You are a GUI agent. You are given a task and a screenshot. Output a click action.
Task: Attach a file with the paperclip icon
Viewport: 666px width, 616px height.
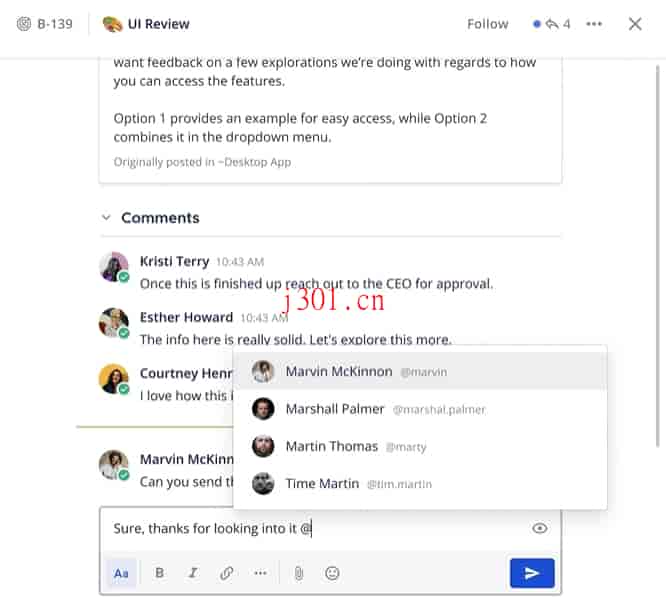[x=299, y=573]
